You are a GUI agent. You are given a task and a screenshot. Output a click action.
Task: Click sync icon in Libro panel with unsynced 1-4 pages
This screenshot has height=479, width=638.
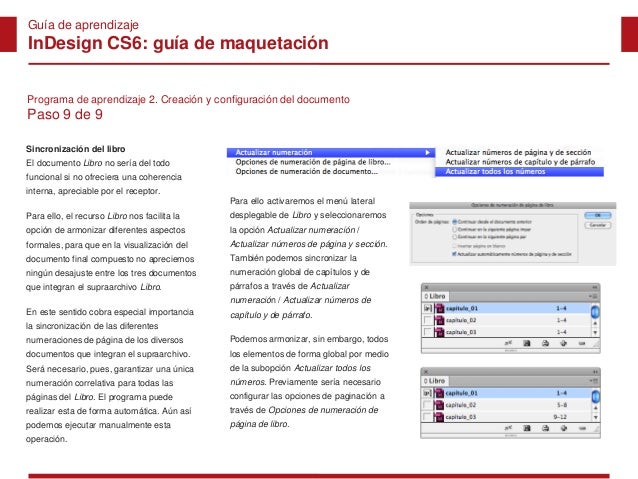click(508, 343)
